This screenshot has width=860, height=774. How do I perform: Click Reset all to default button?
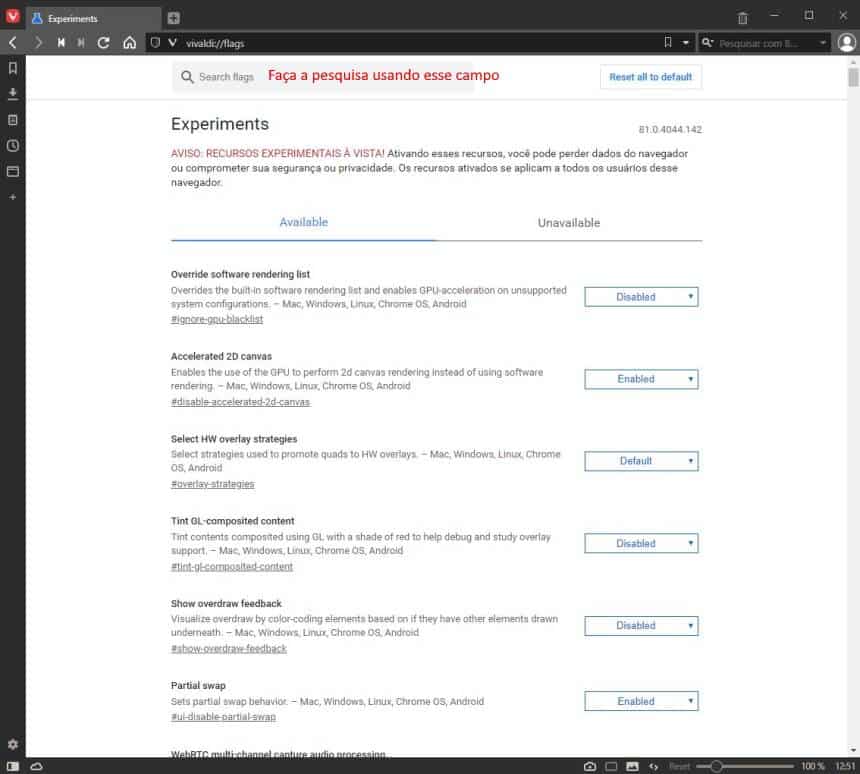[650, 77]
